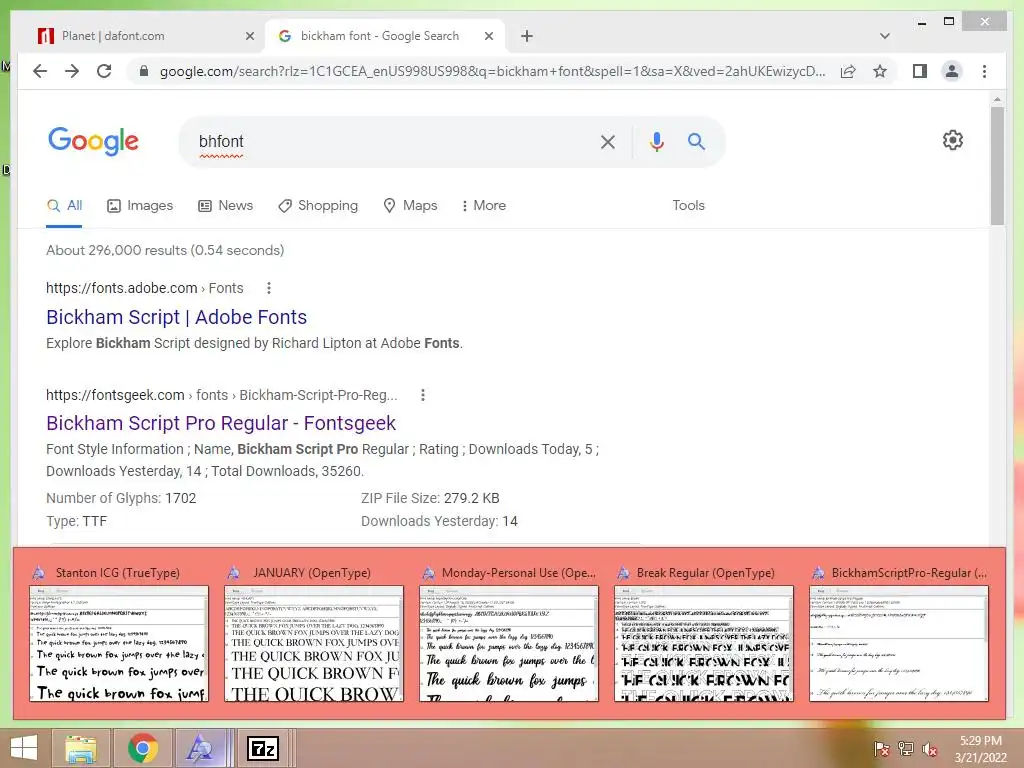The image size is (1024, 768).
Task: Go to the Google logo homepage
Action: pos(93,141)
